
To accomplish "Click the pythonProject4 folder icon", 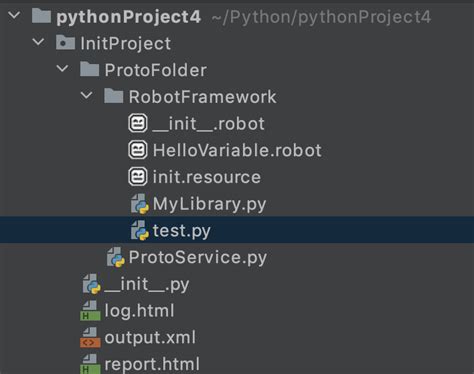I will [x=41, y=16].
